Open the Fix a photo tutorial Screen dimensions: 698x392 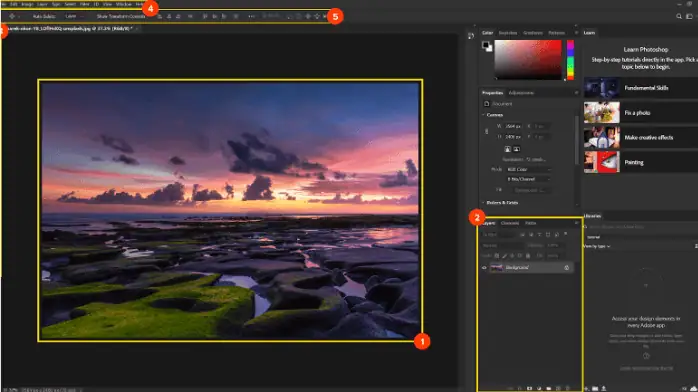(x=641, y=113)
